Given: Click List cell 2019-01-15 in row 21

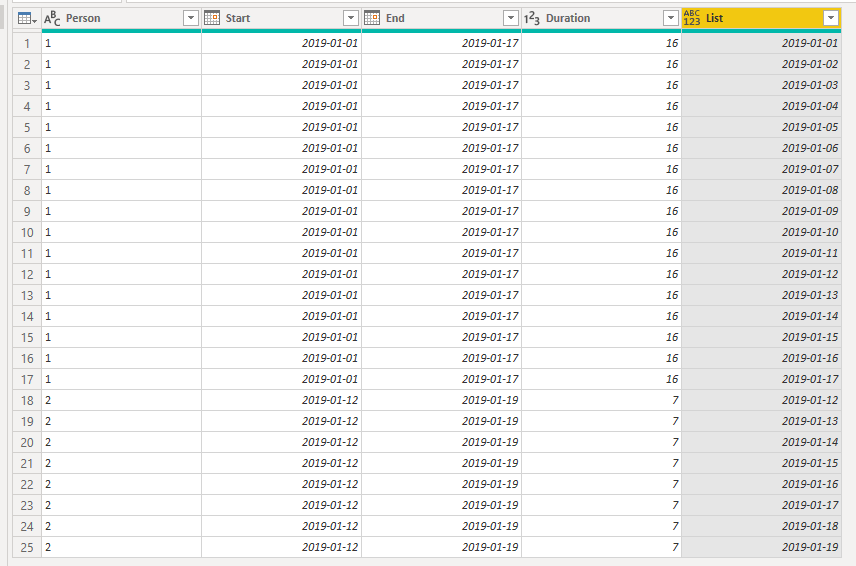Looking at the screenshot, I should pos(761,463).
